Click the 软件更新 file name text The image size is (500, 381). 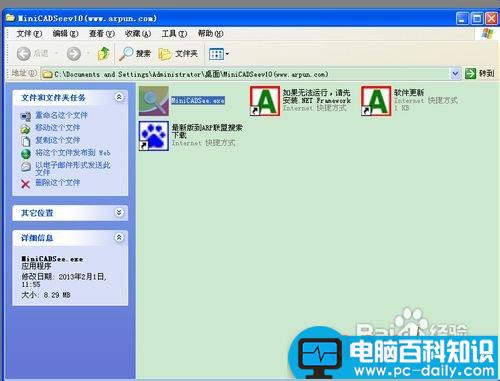409,92
